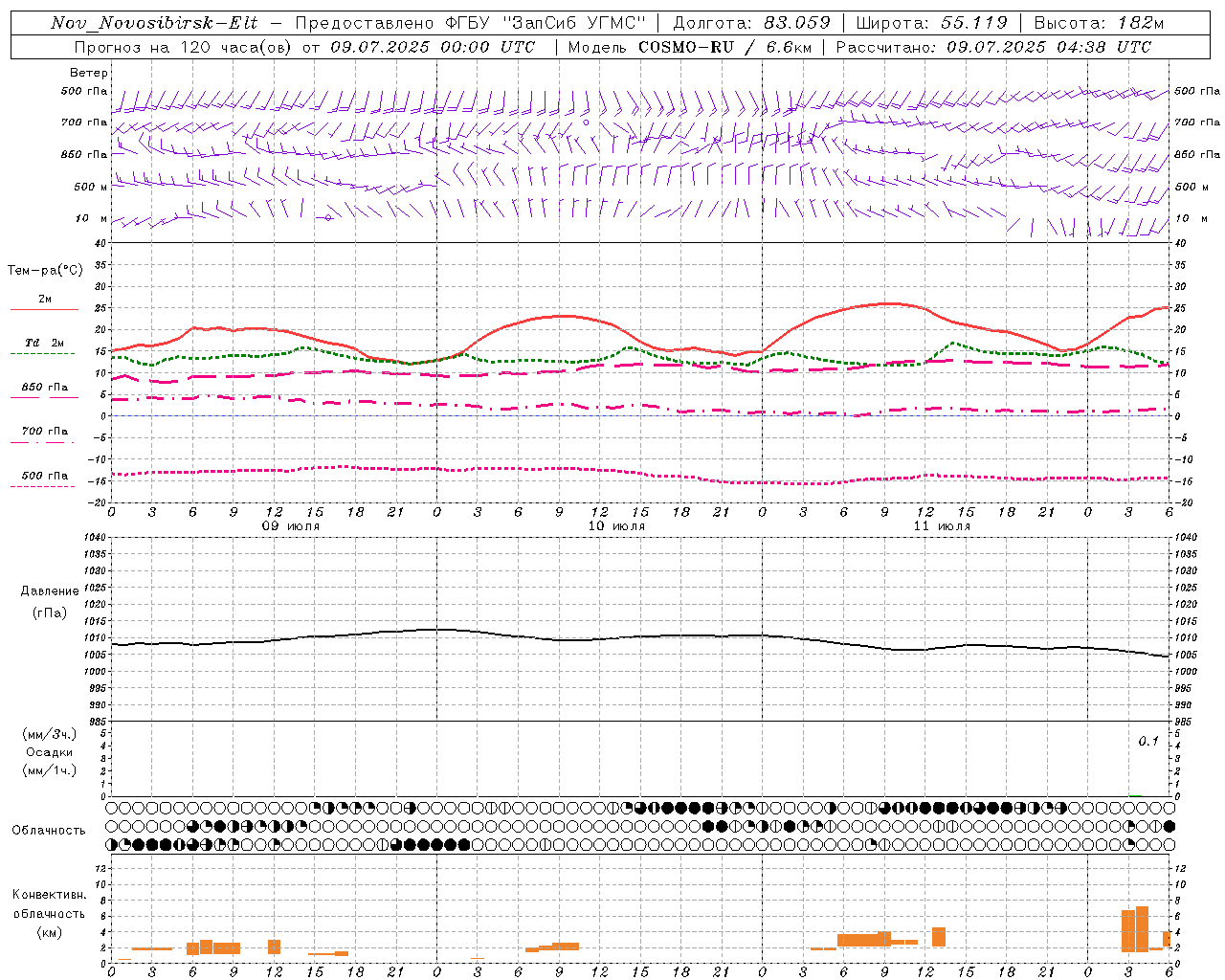Click the 09 июля date label
The image size is (1225, 980).
coord(291,526)
